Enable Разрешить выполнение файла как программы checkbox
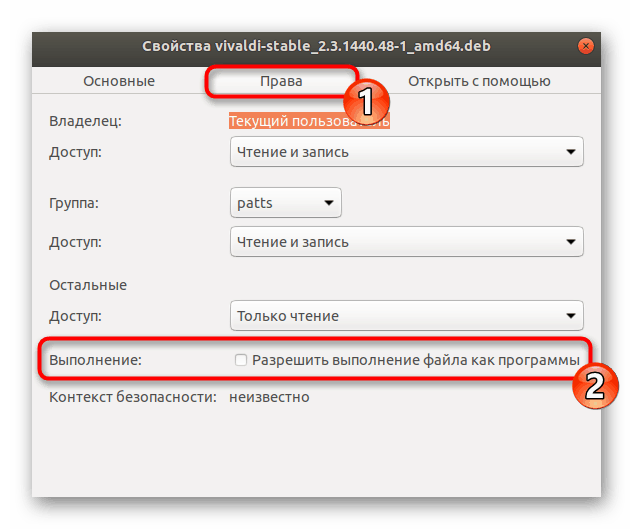Screen dimensions: 633x529 pyautogui.click(x=241, y=360)
